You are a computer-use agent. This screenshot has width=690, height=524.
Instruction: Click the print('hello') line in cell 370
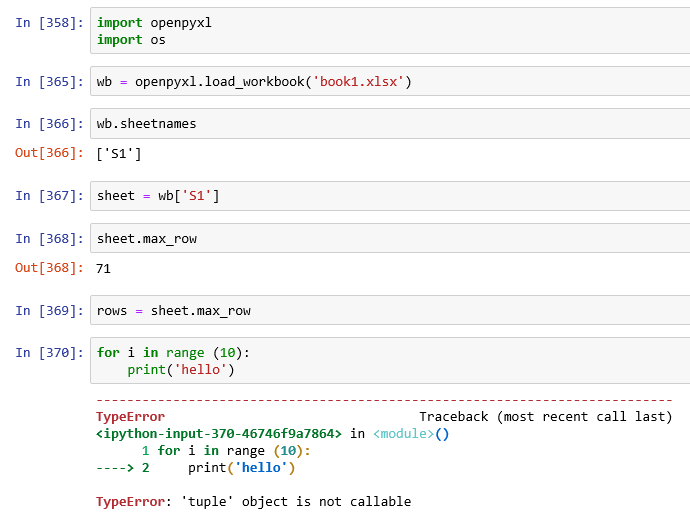[180, 370]
